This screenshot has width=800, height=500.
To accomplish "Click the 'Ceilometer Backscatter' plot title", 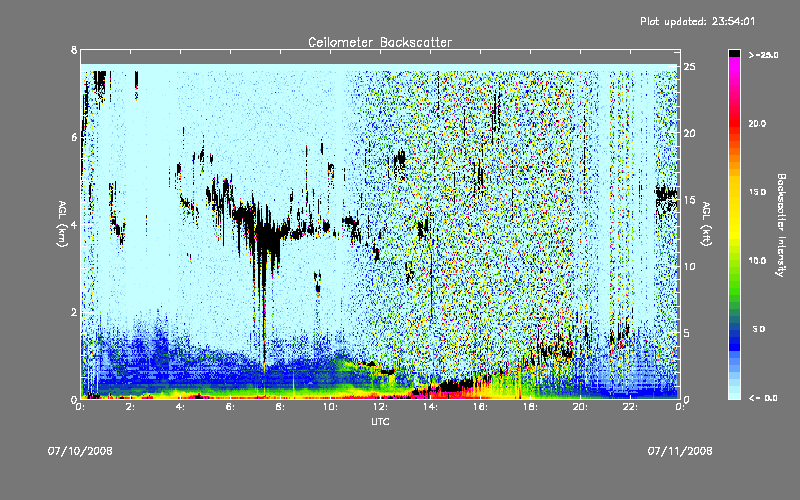I will tap(380, 42).
